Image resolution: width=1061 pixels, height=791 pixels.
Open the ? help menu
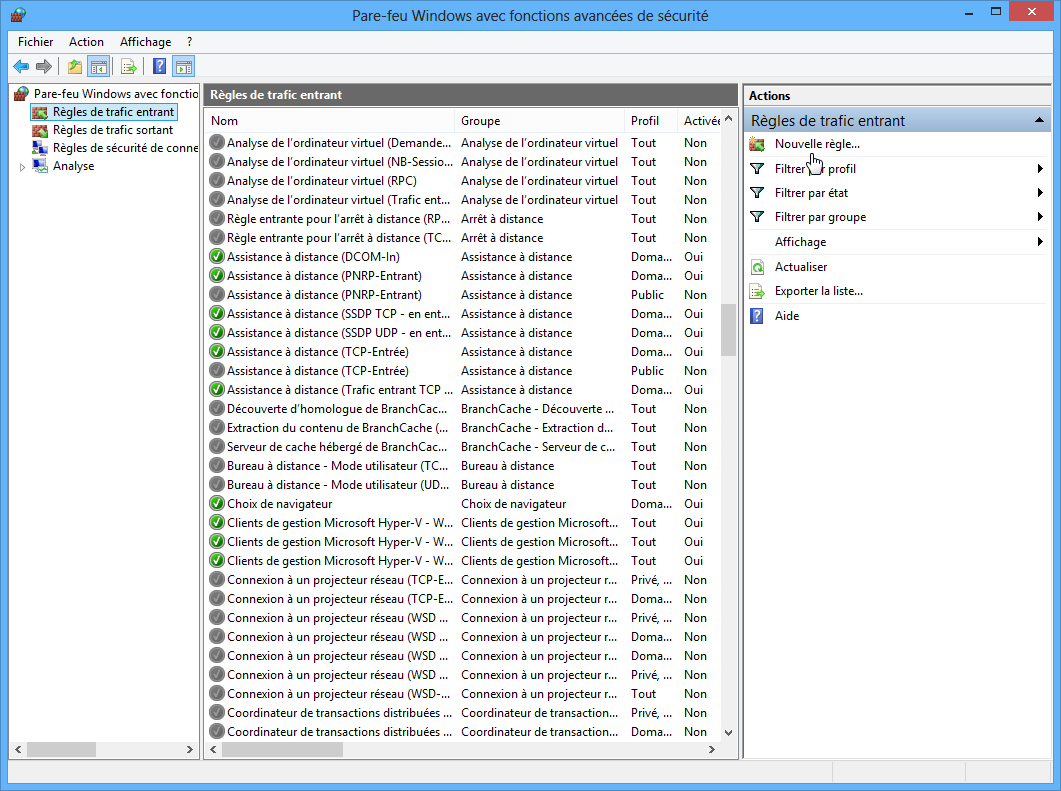coord(189,42)
